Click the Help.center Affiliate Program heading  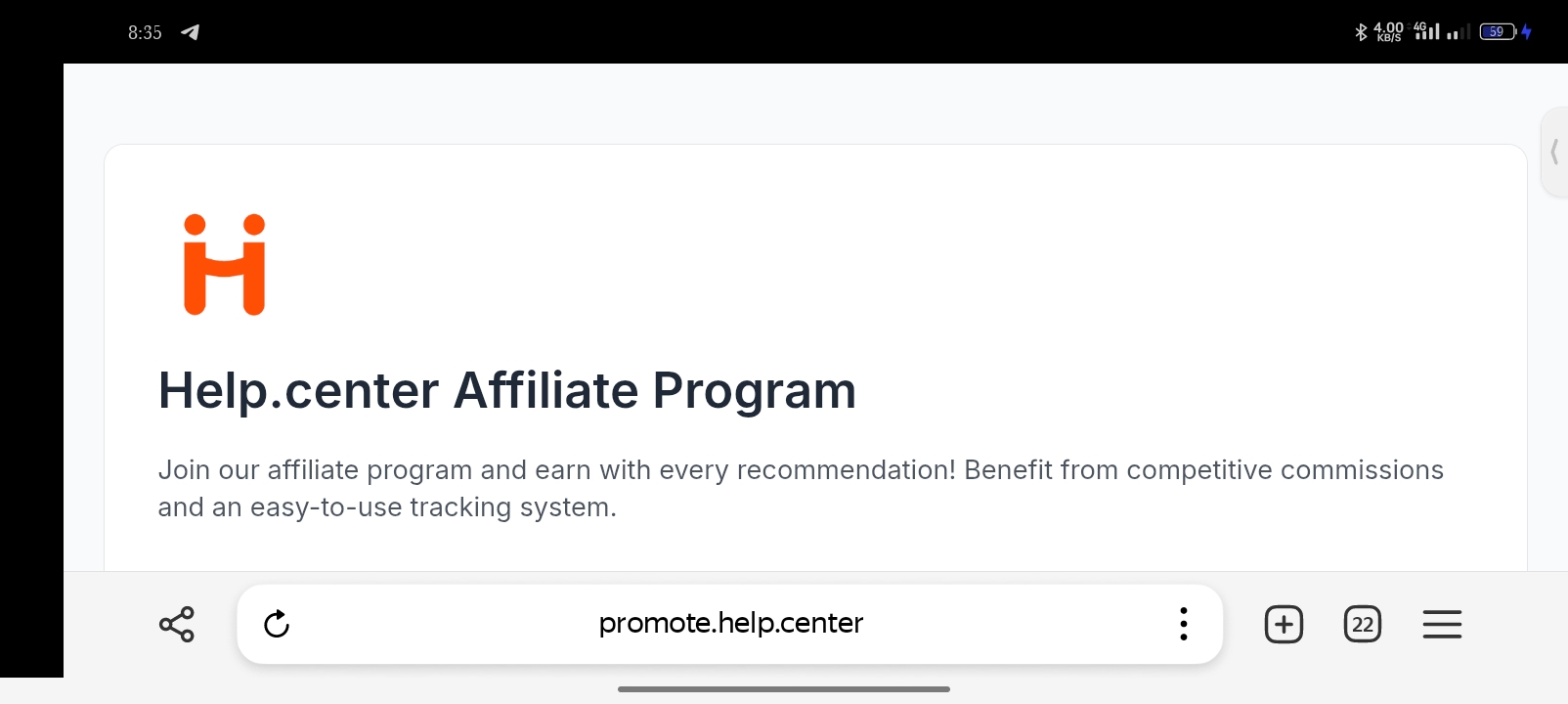pyautogui.click(x=507, y=390)
